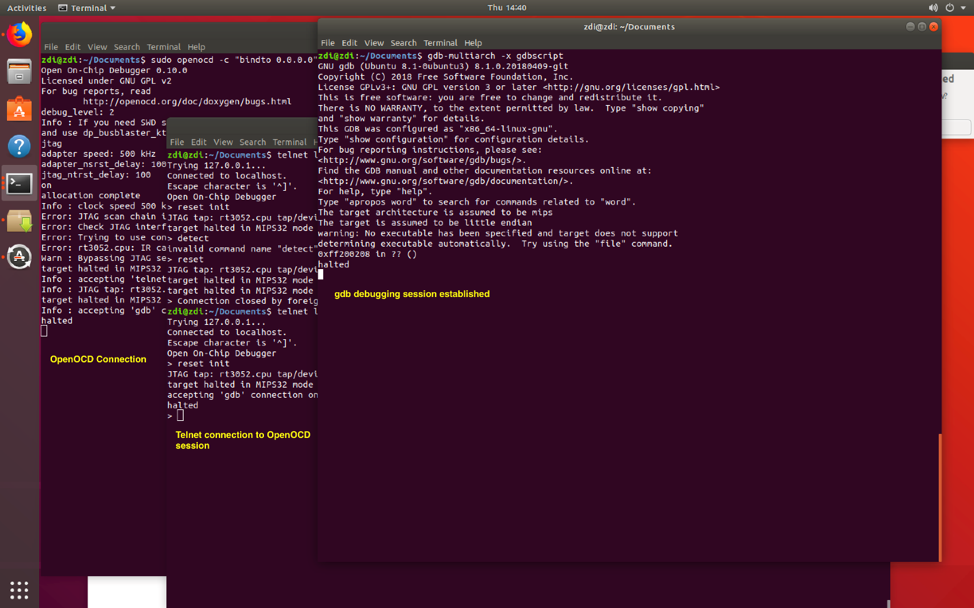The height and width of the screenshot is (608, 974).
Task: Open the volume indicator in top bar
Action: pyautogui.click(x=933, y=7)
